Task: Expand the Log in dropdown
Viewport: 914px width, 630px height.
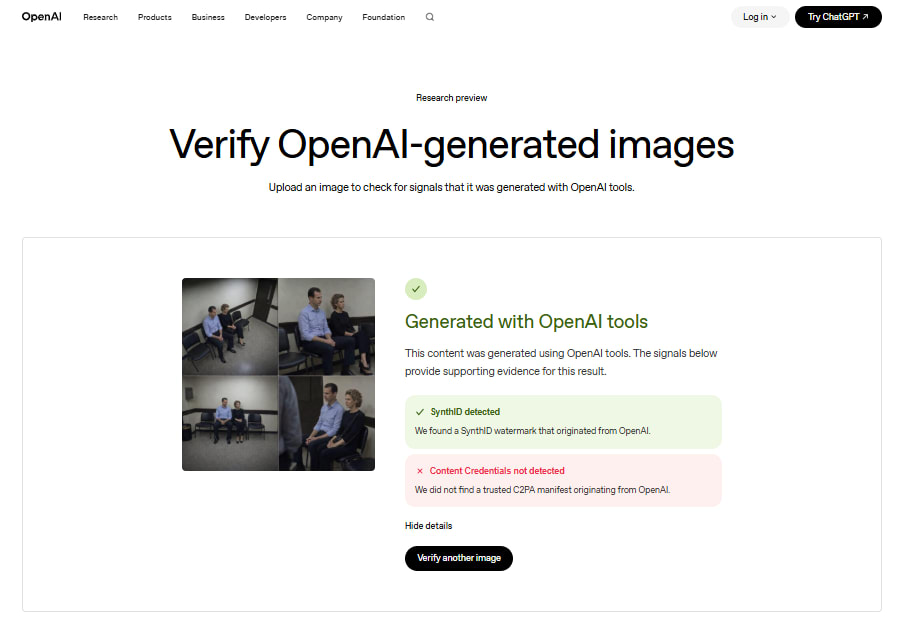Action: pyautogui.click(x=760, y=17)
